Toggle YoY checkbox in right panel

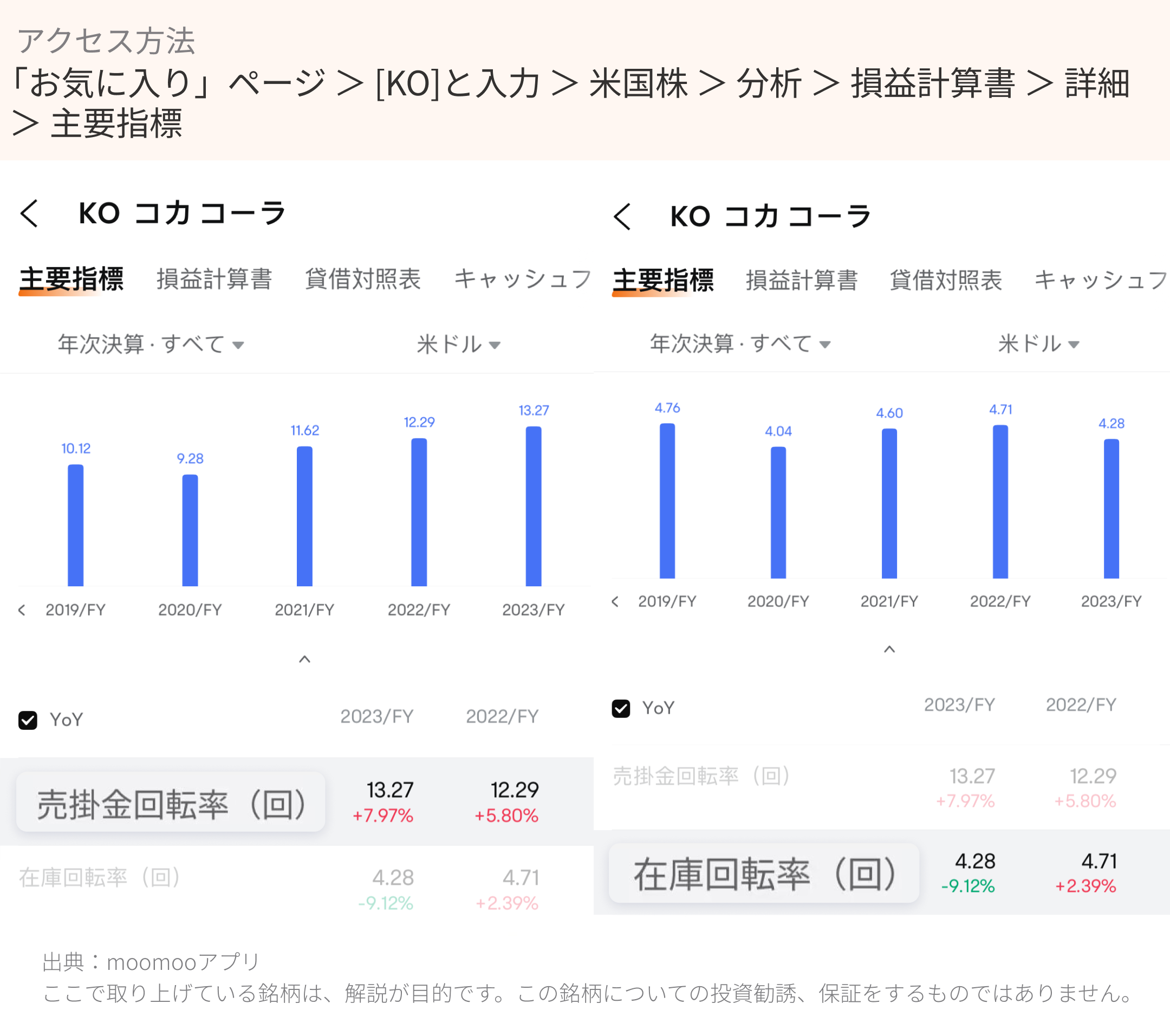[x=621, y=708]
